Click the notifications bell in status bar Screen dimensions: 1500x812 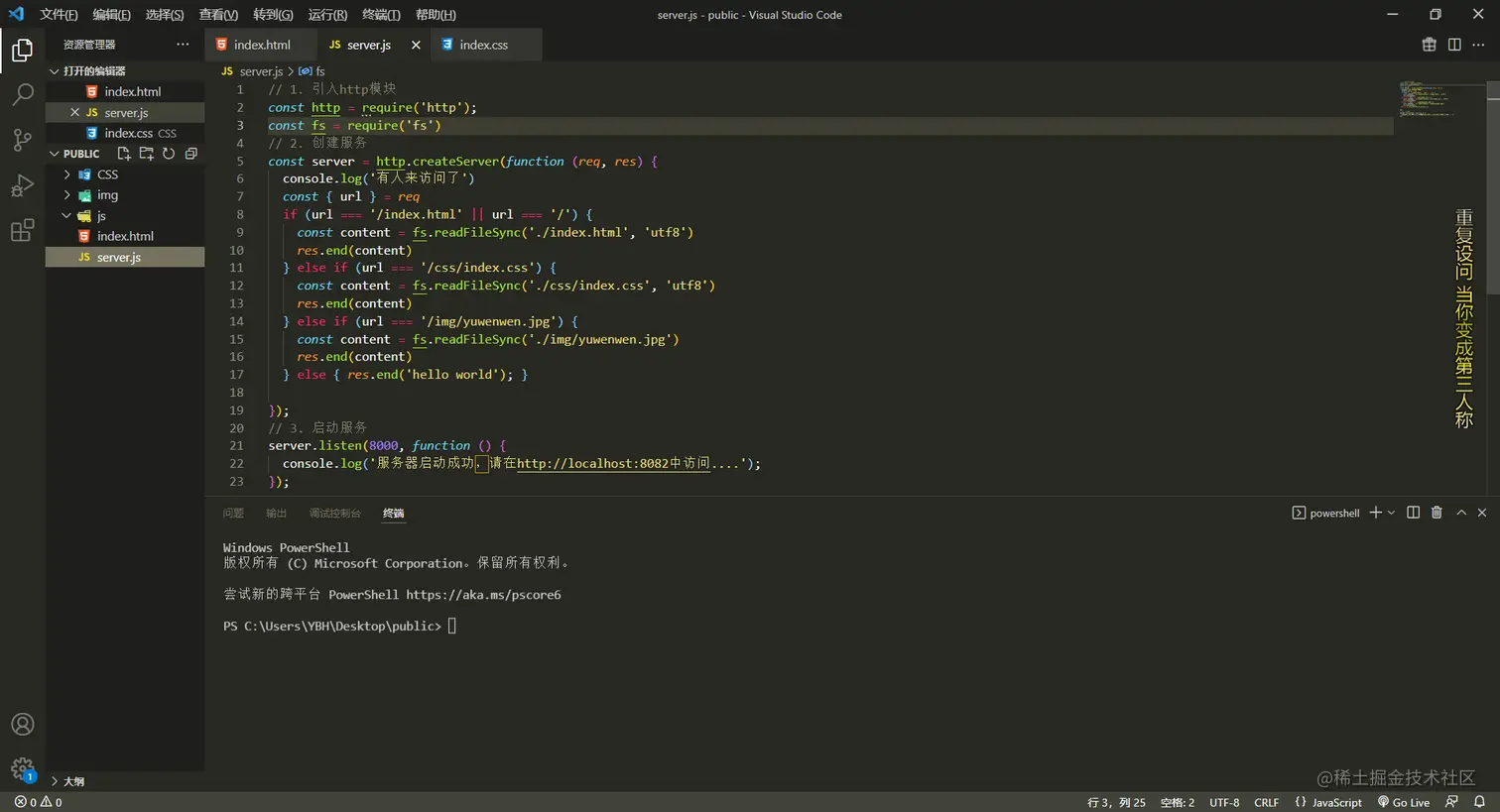click(1479, 802)
